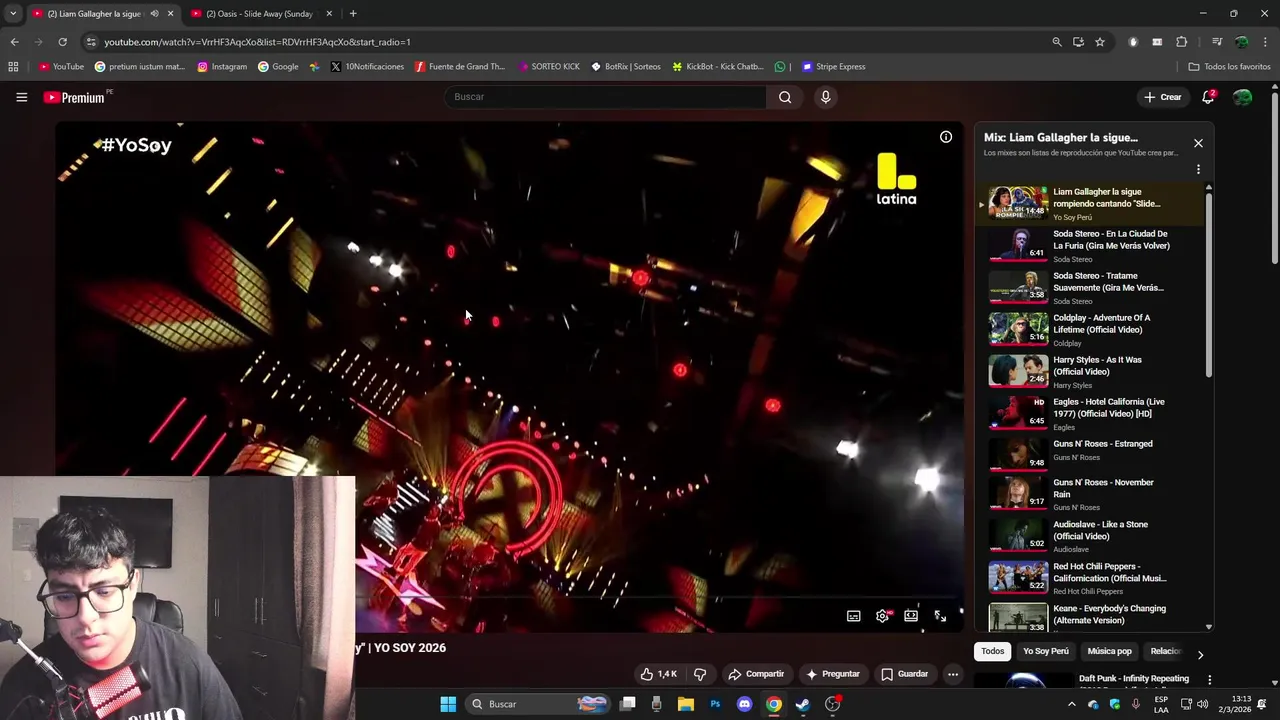Open Windows Start menu
1280x720 pixels.
tap(448, 704)
